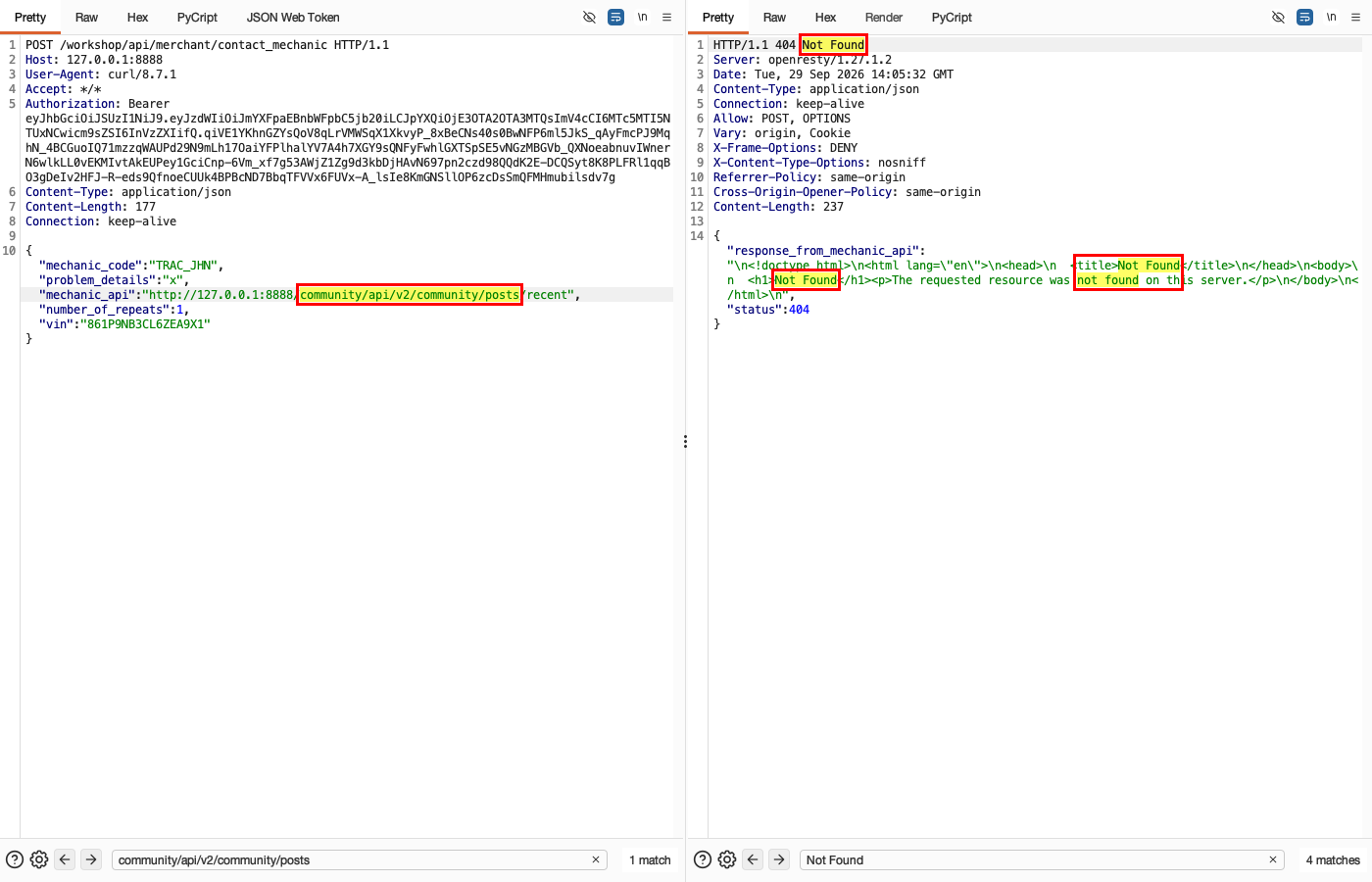Screen dimensions: 1372x882
Task: Go to previous match in response search
Action: (753, 859)
